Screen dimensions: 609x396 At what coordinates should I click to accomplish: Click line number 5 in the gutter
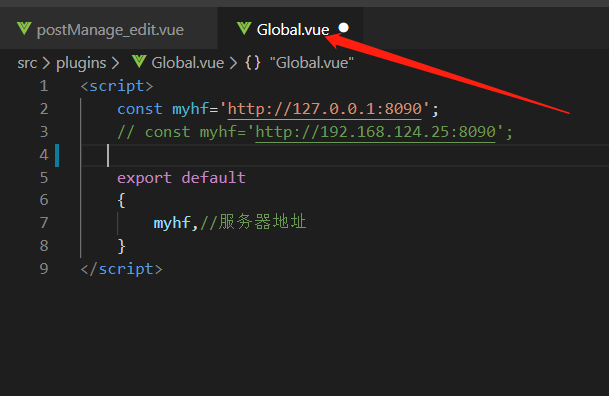[44, 178]
